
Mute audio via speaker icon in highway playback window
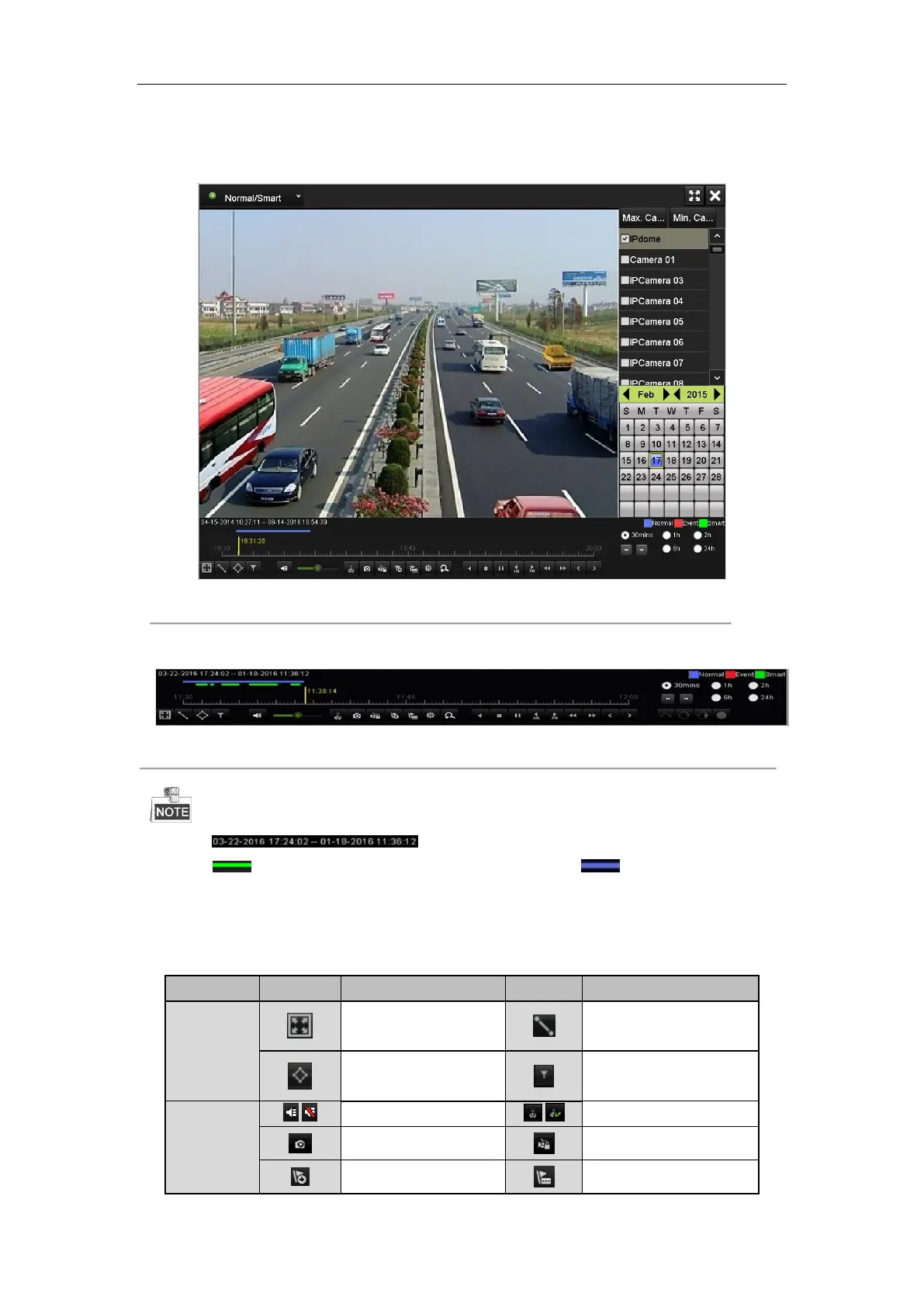click(x=284, y=568)
